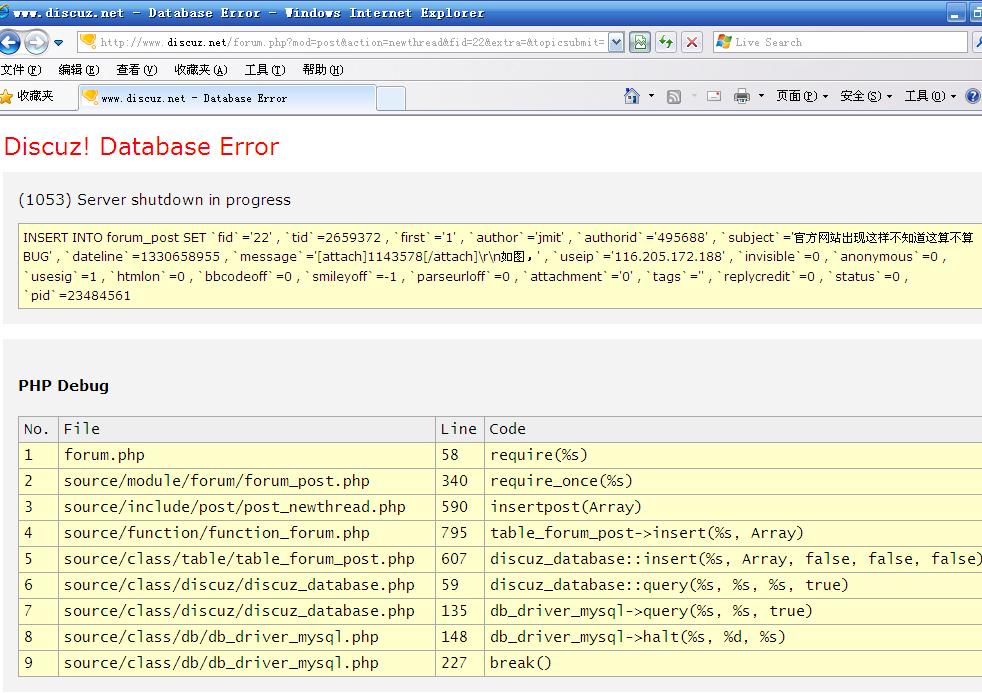Click the 'break()' code cell
This screenshot has height=693, width=982.
tap(733, 663)
